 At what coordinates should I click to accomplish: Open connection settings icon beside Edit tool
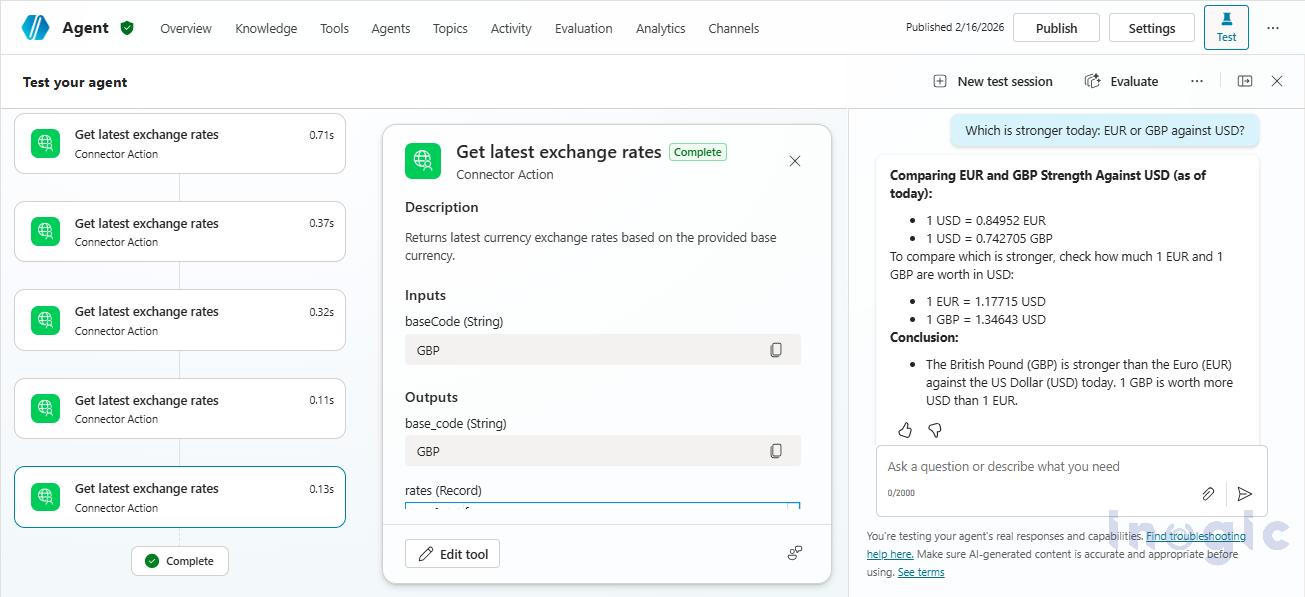pos(794,552)
